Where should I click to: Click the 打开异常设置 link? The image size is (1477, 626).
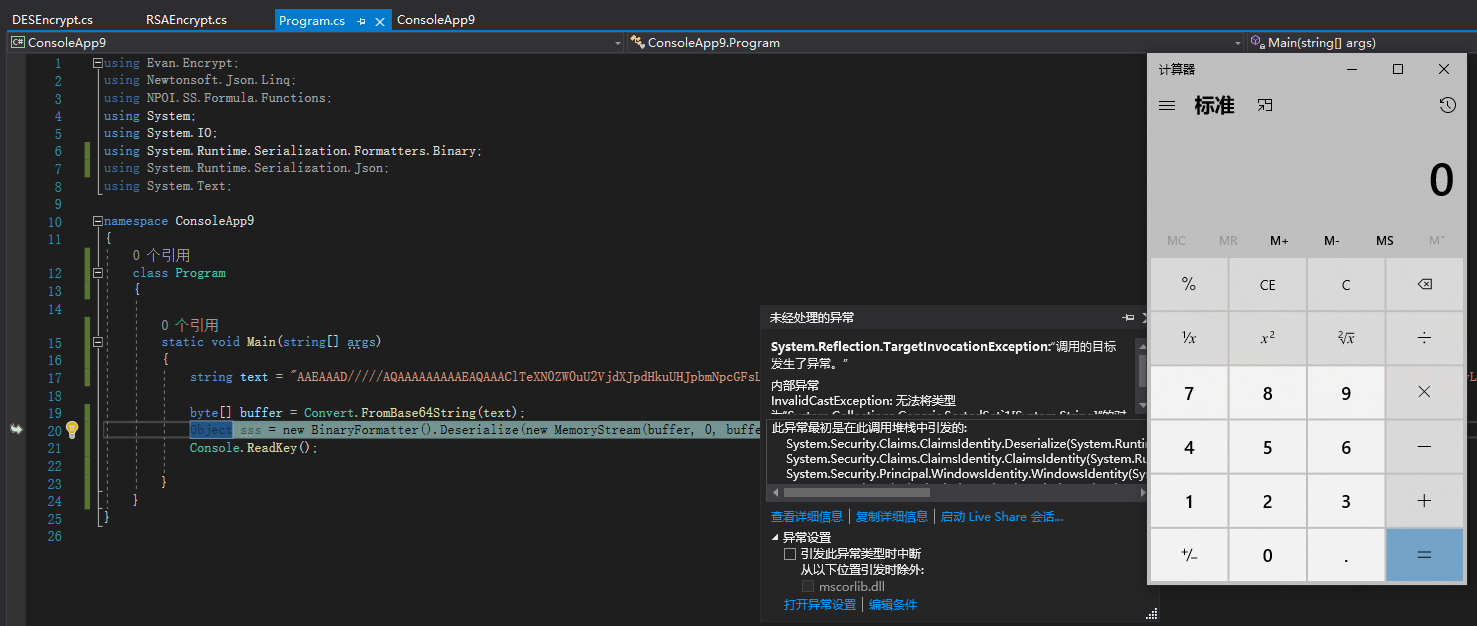820,605
